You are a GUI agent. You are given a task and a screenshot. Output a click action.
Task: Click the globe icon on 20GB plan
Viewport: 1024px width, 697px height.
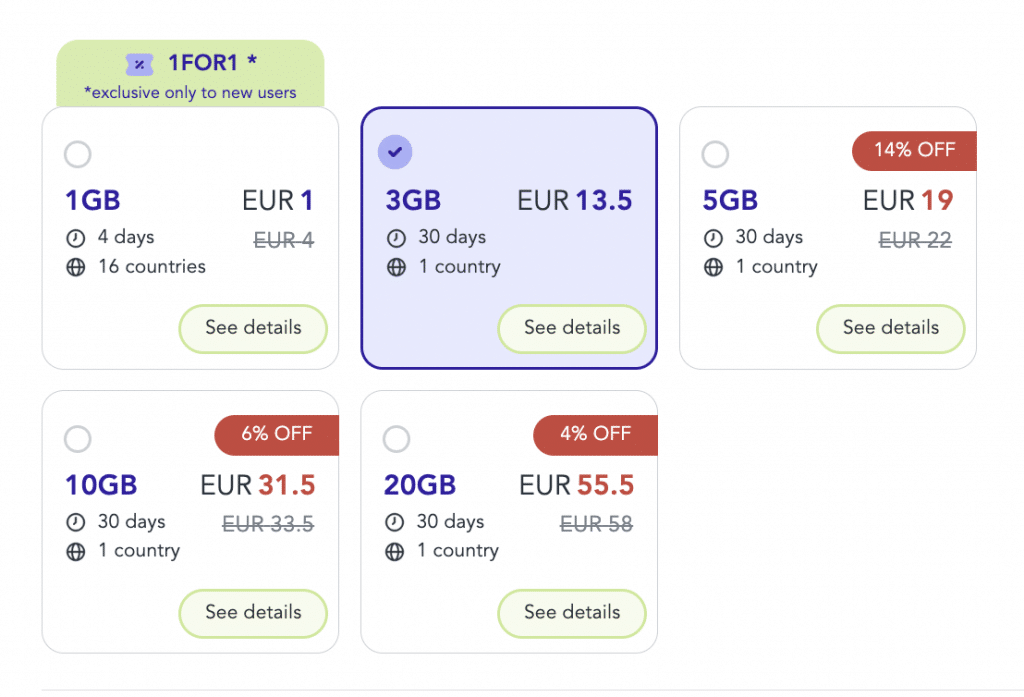point(396,552)
